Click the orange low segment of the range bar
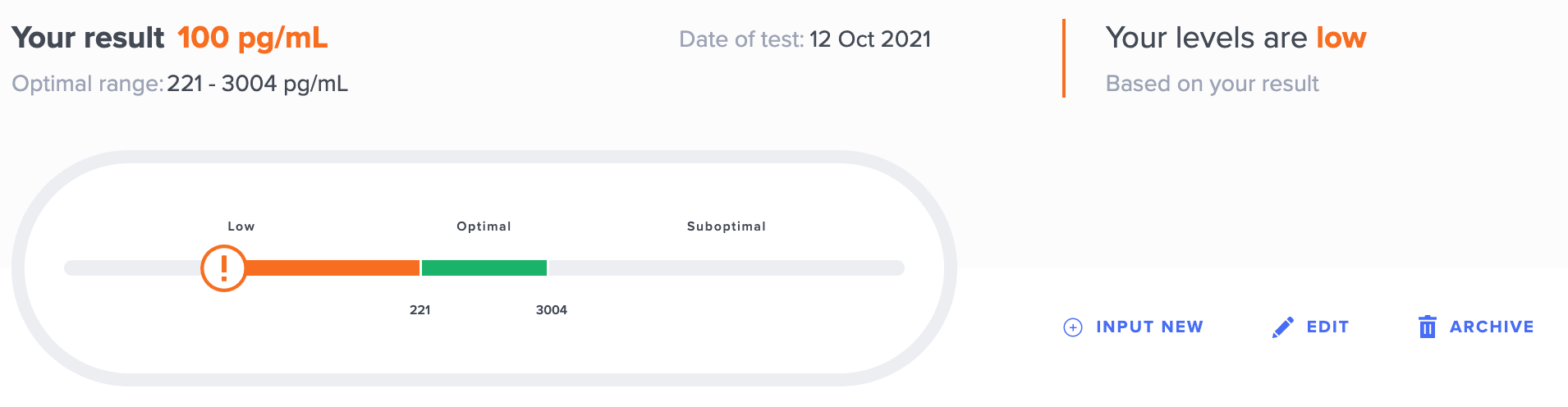This screenshot has width=1568, height=407. tap(332, 268)
